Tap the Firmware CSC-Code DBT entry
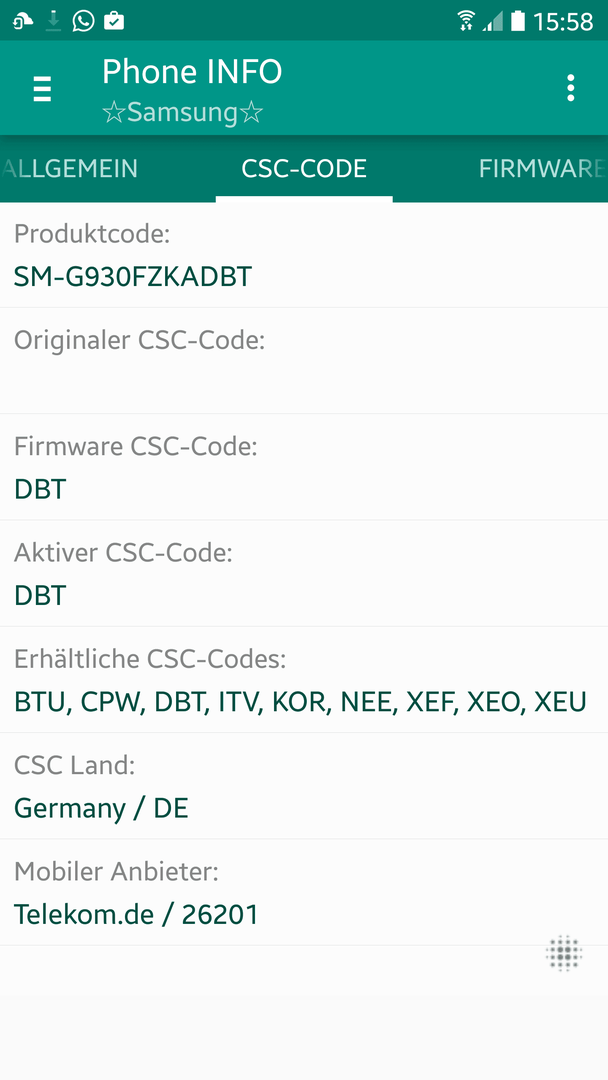Viewport: 608px width, 1080px height. (x=304, y=467)
